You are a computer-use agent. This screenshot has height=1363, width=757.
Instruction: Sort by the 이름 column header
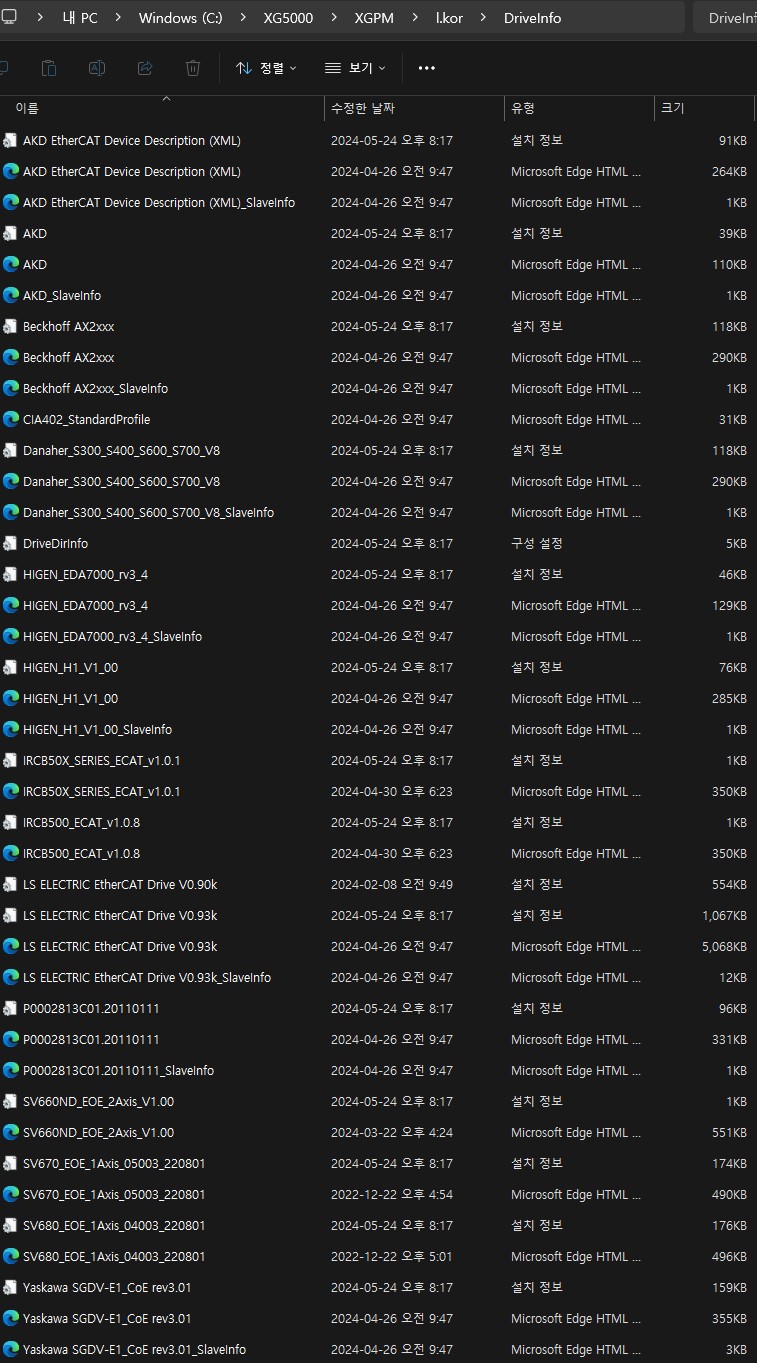point(27,108)
